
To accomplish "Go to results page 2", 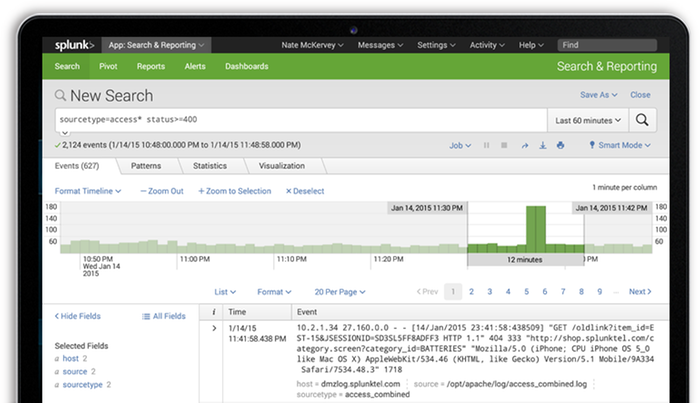I will pos(471,291).
